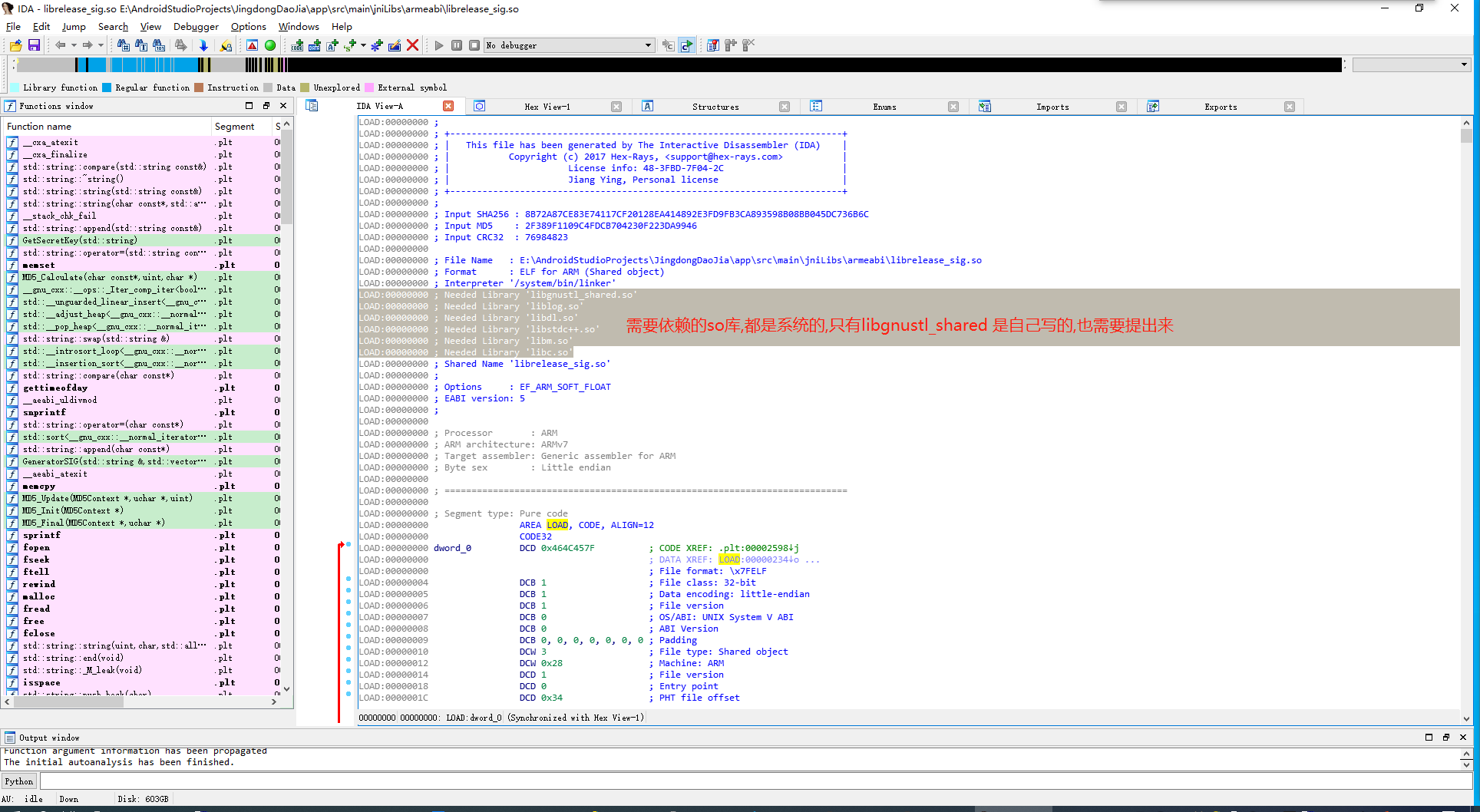Open forward-navigation history dropdown arrow
The image size is (1480, 812).
(101, 45)
